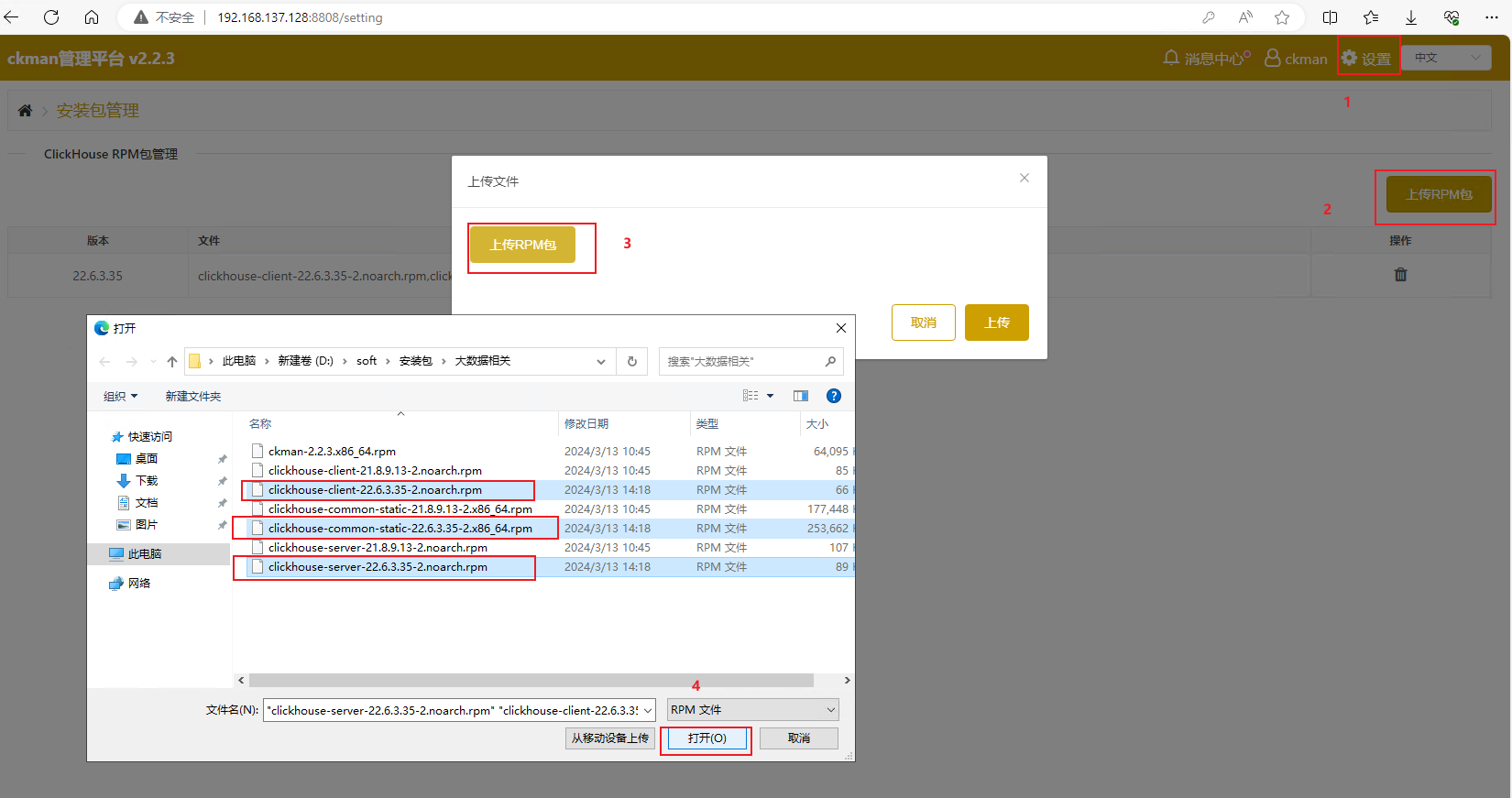
Task: Go to browser home page icon
Action: point(92,17)
